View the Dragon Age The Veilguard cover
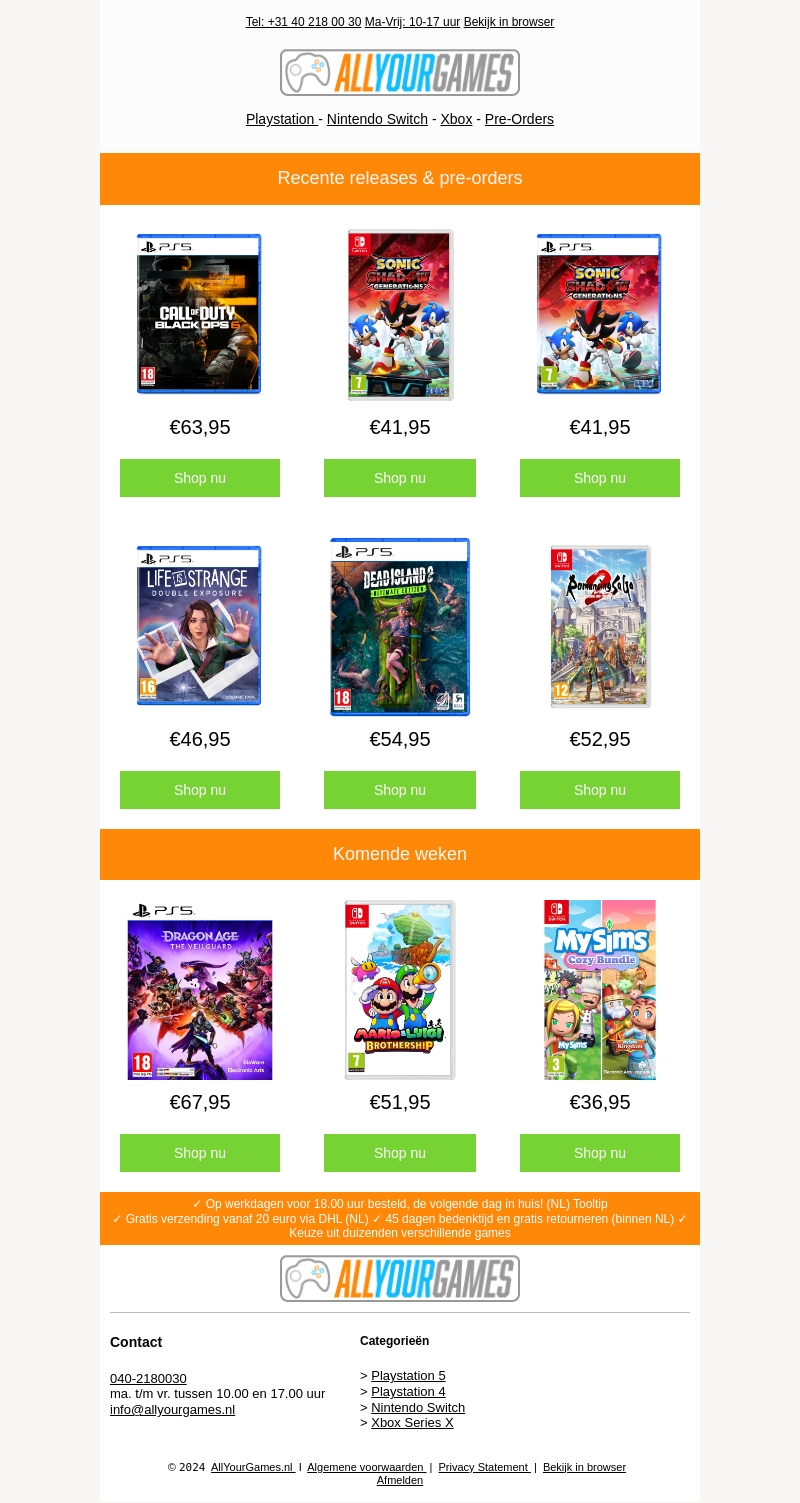The height and width of the screenshot is (1503, 800). pos(200,990)
